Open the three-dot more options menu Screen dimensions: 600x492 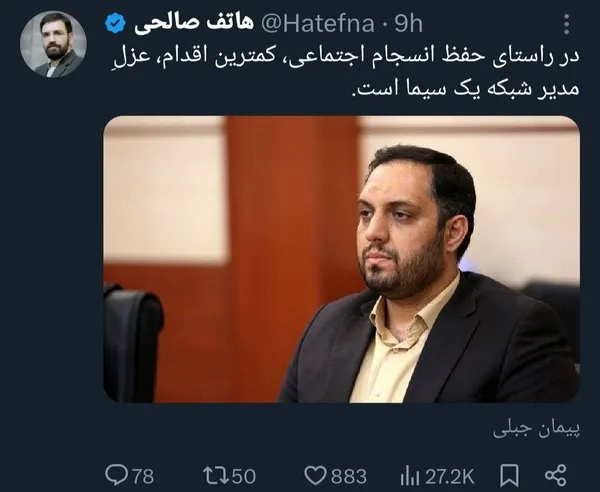[567, 24]
